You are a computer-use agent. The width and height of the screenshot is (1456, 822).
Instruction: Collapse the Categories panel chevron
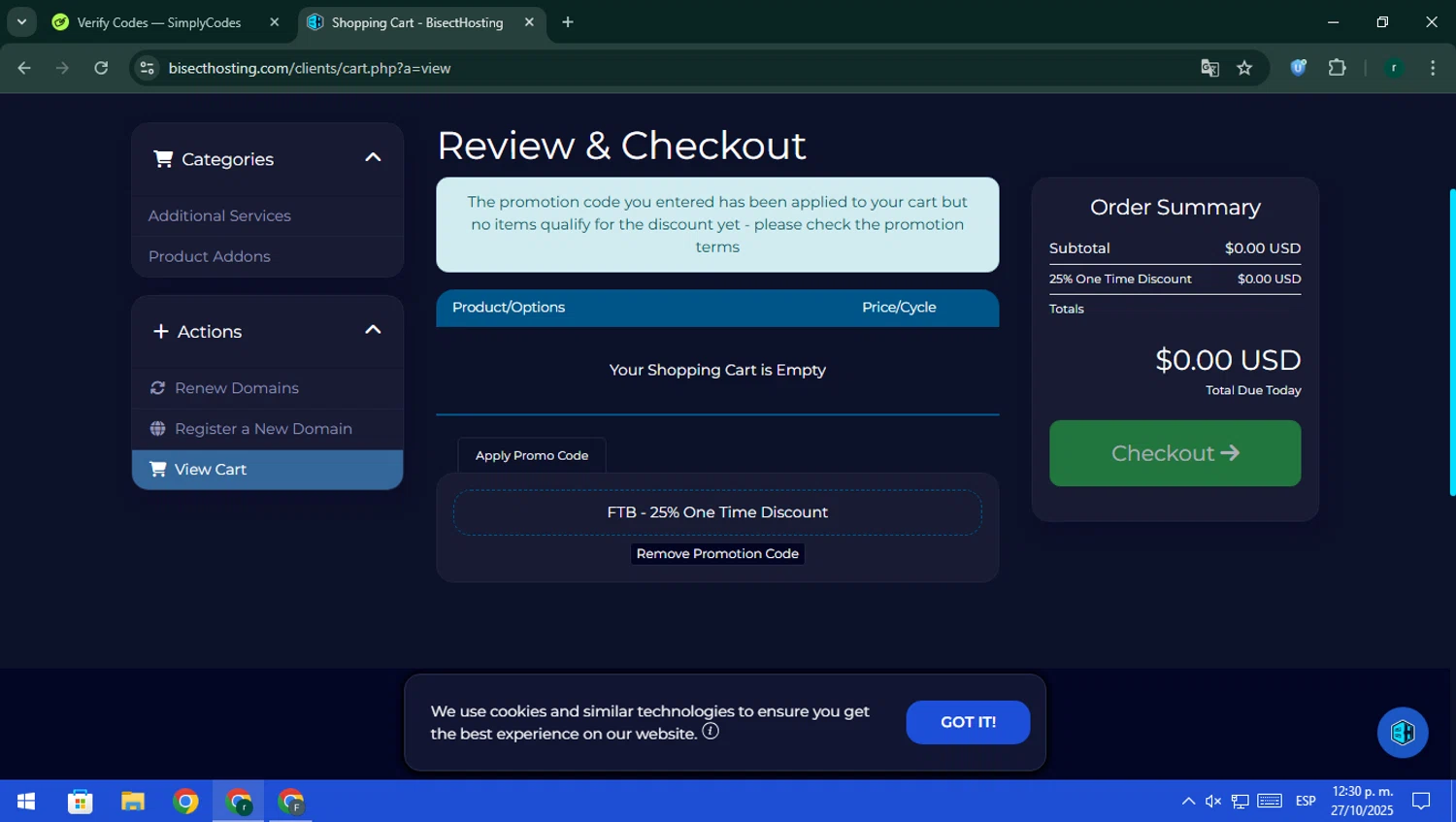[x=373, y=157]
